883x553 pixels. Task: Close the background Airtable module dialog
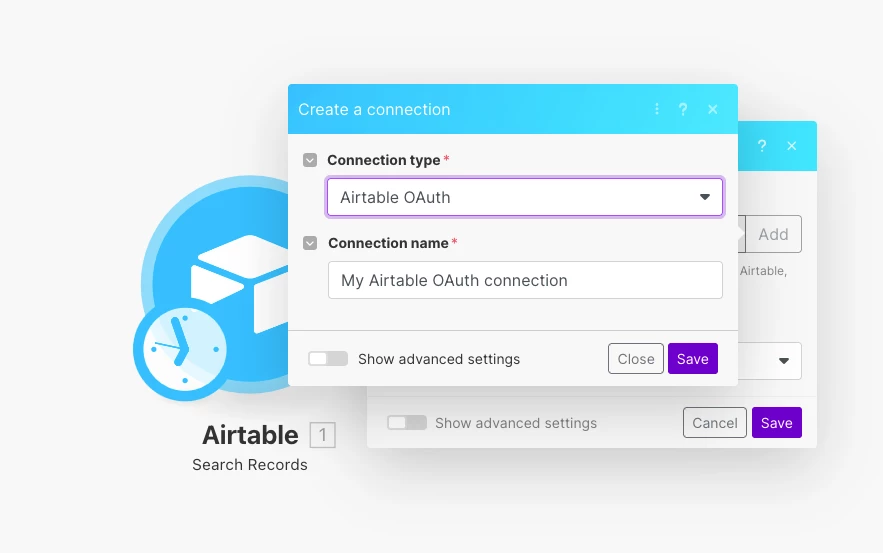coord(792,146)
